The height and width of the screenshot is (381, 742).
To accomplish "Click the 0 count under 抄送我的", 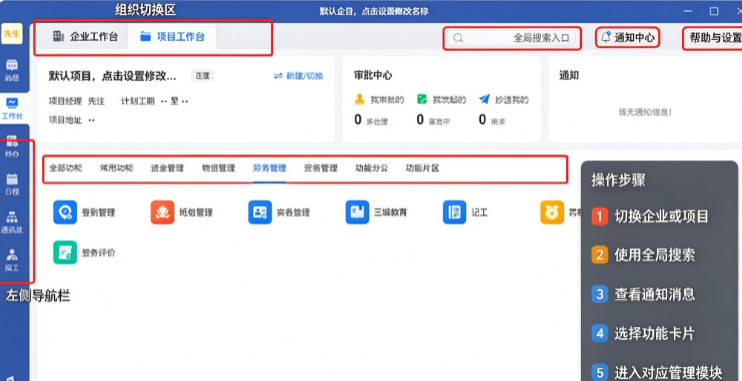I will click(x=482, y=120).
